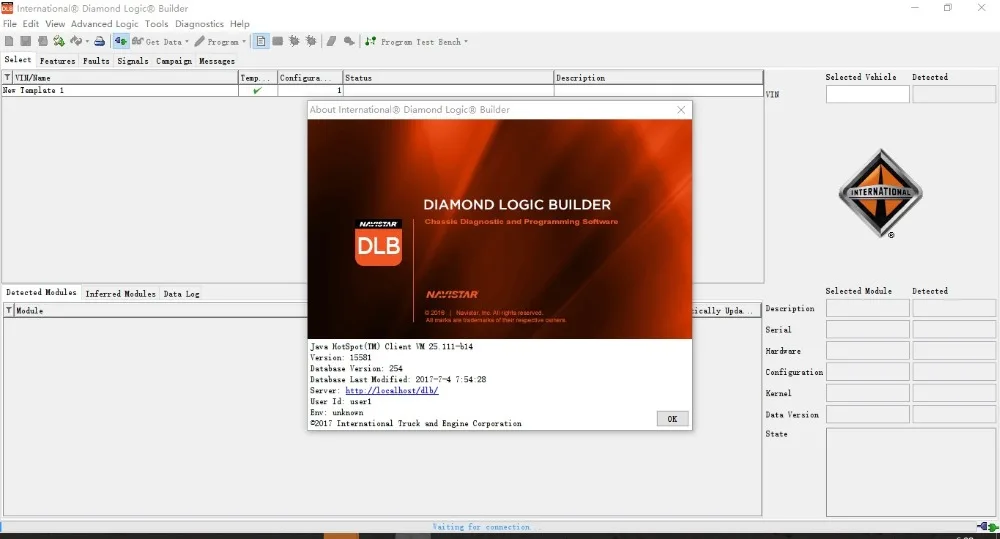
Task: Sort by the Description column header
Action: tap(658, 77)
